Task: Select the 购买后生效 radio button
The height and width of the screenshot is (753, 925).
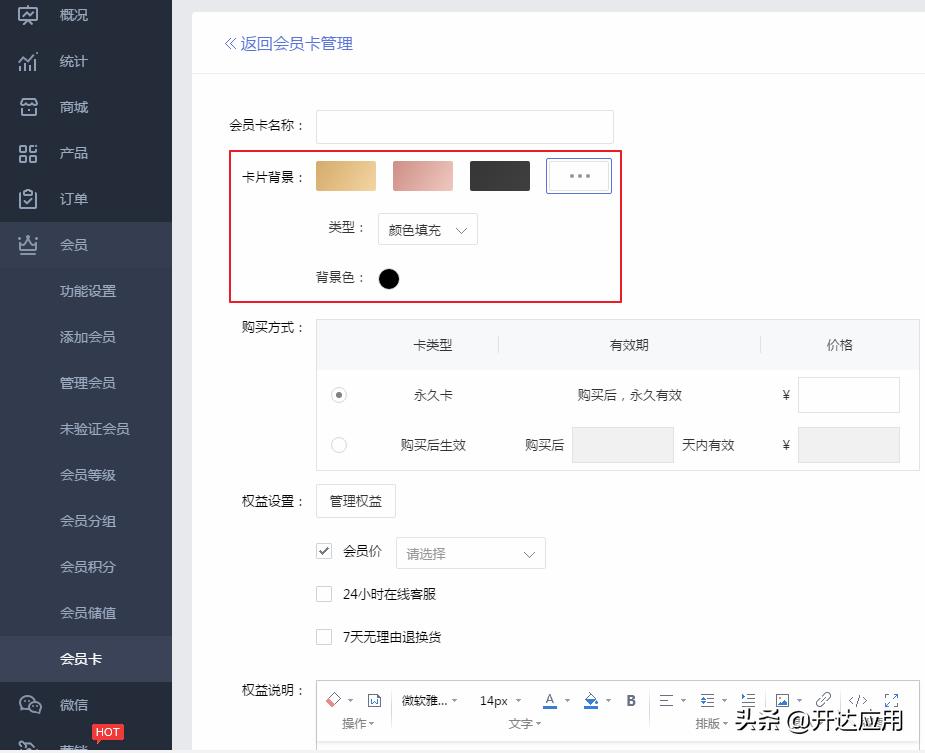Action: tap(339, 445)
